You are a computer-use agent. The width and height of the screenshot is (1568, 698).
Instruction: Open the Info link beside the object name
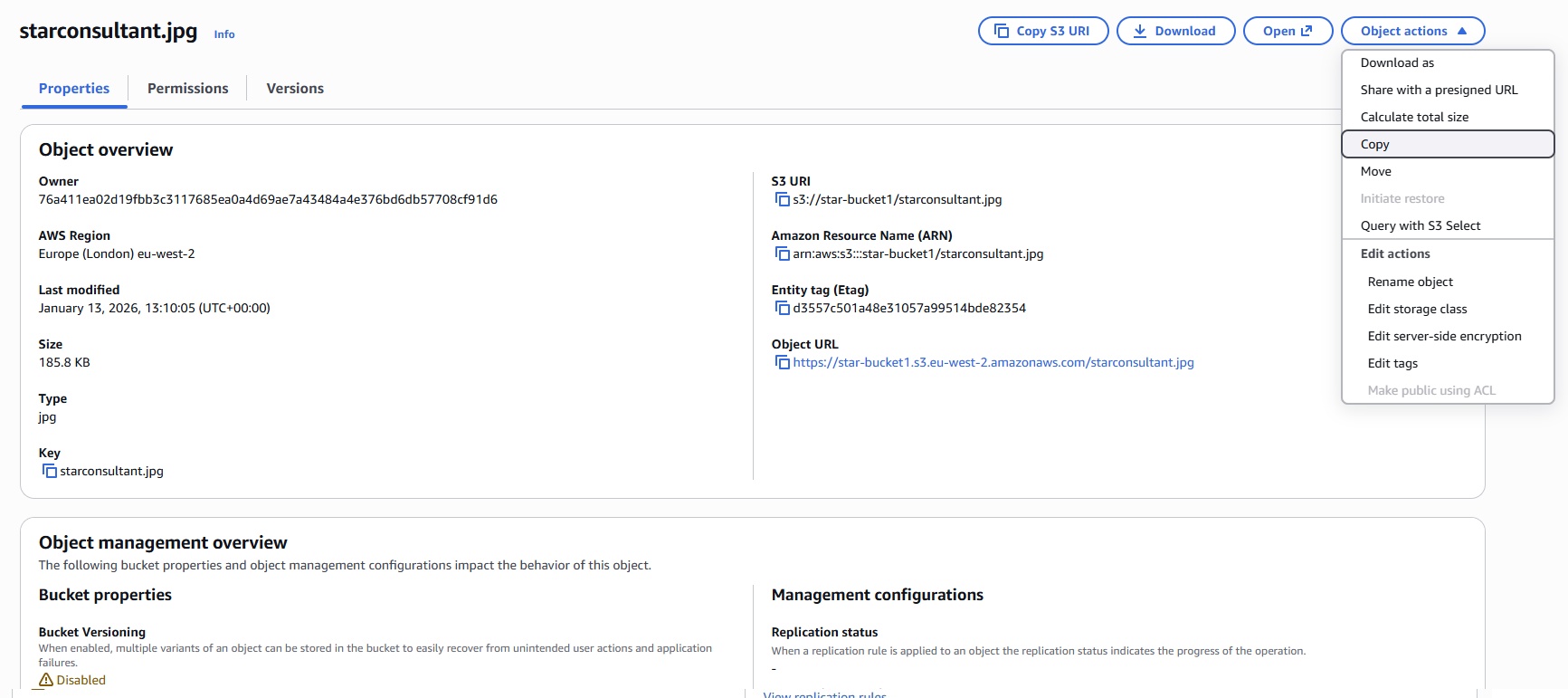tap(224, 34)
